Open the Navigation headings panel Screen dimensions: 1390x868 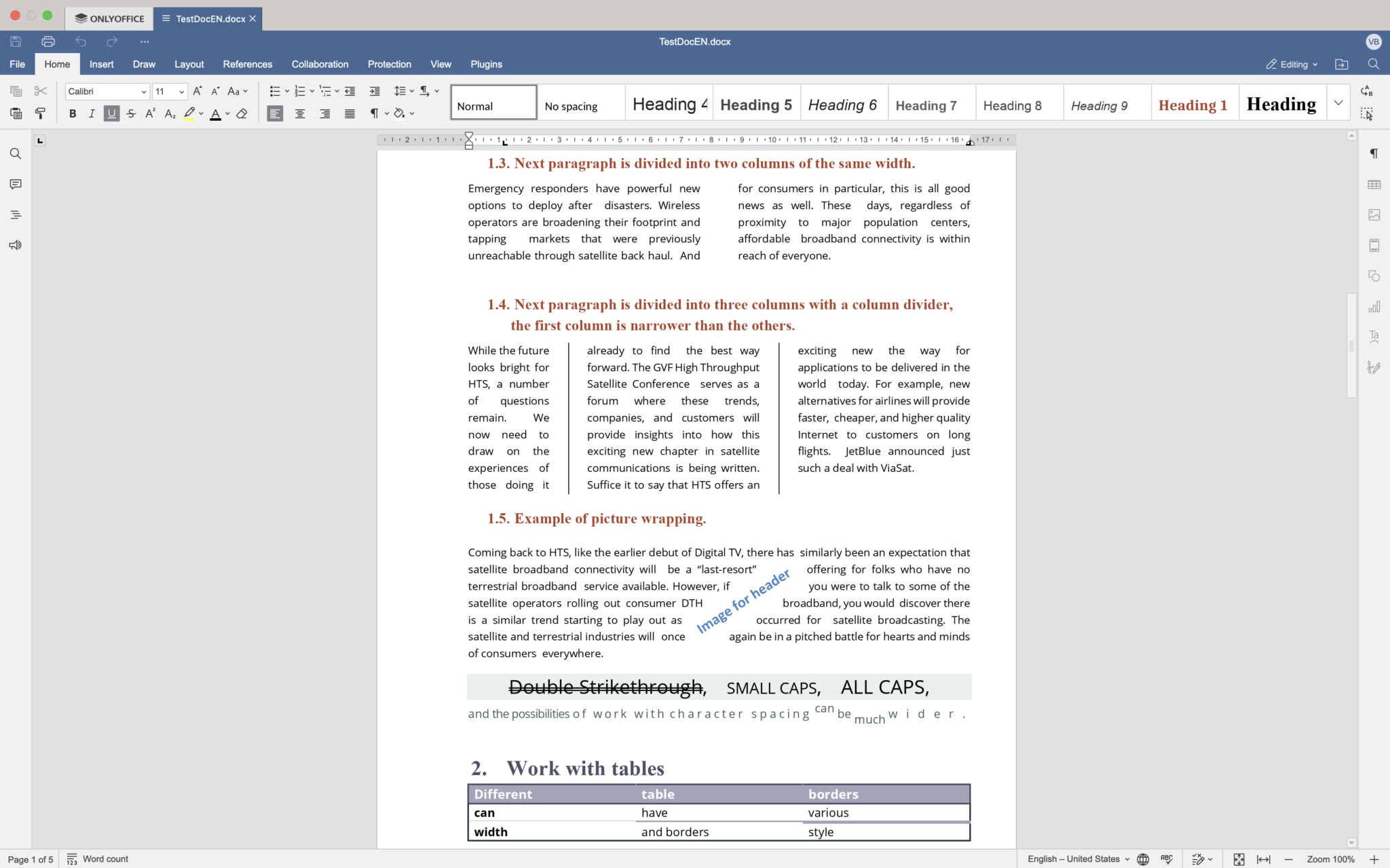point(15,214)
